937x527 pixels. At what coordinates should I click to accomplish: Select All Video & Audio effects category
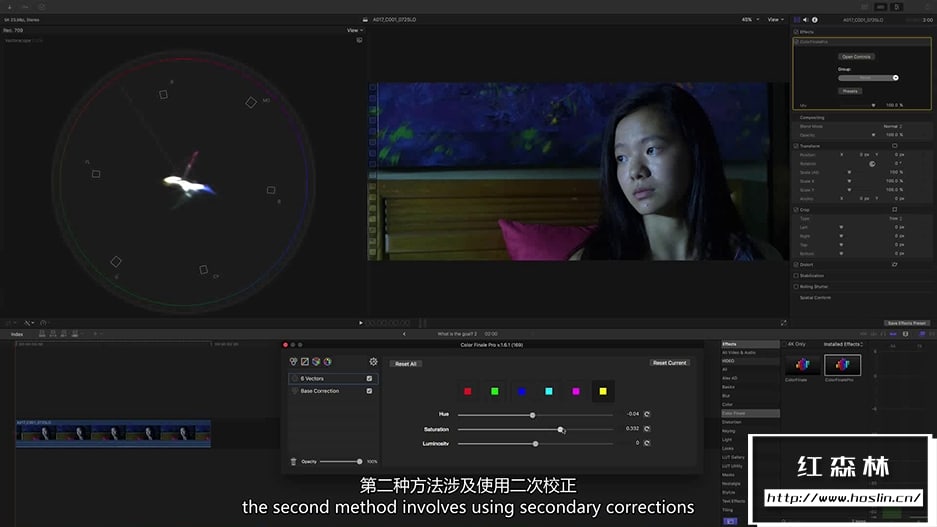(739, 353)
